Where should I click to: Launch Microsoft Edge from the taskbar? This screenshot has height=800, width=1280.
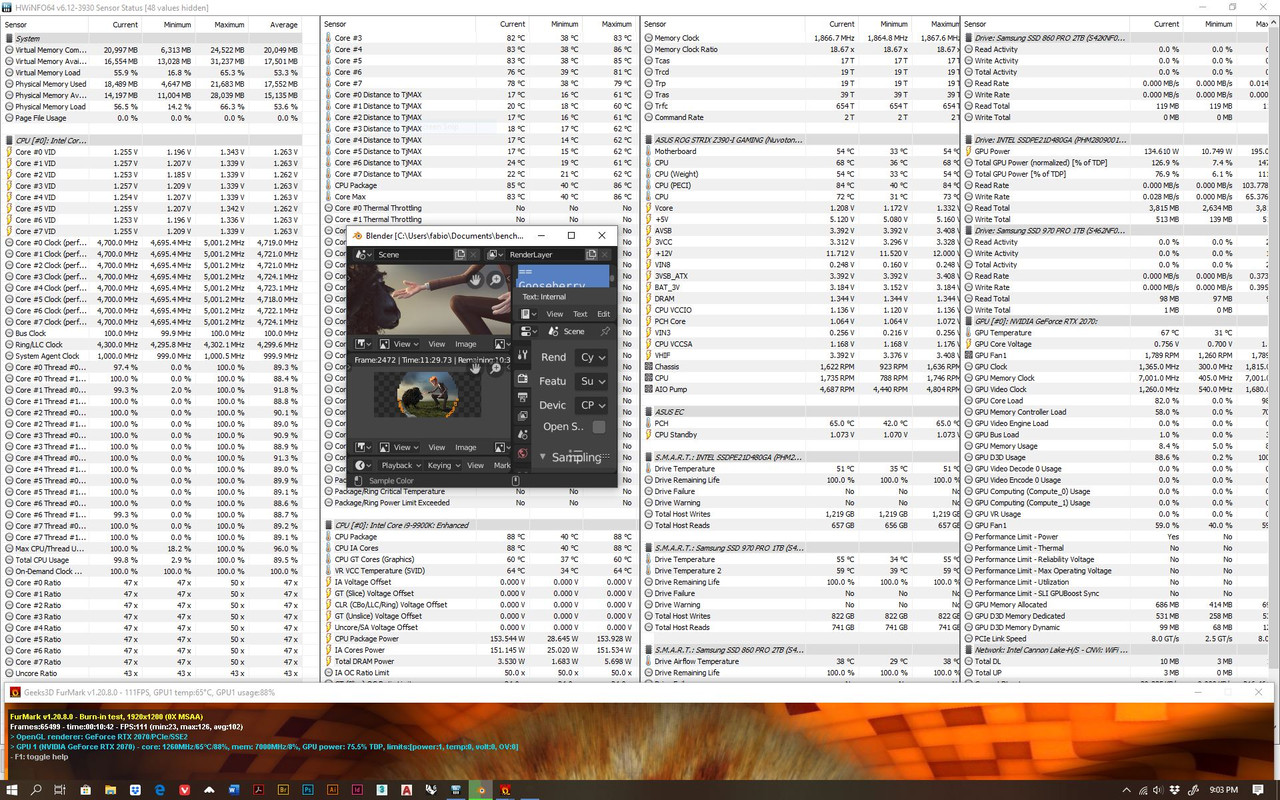point(160,789)
